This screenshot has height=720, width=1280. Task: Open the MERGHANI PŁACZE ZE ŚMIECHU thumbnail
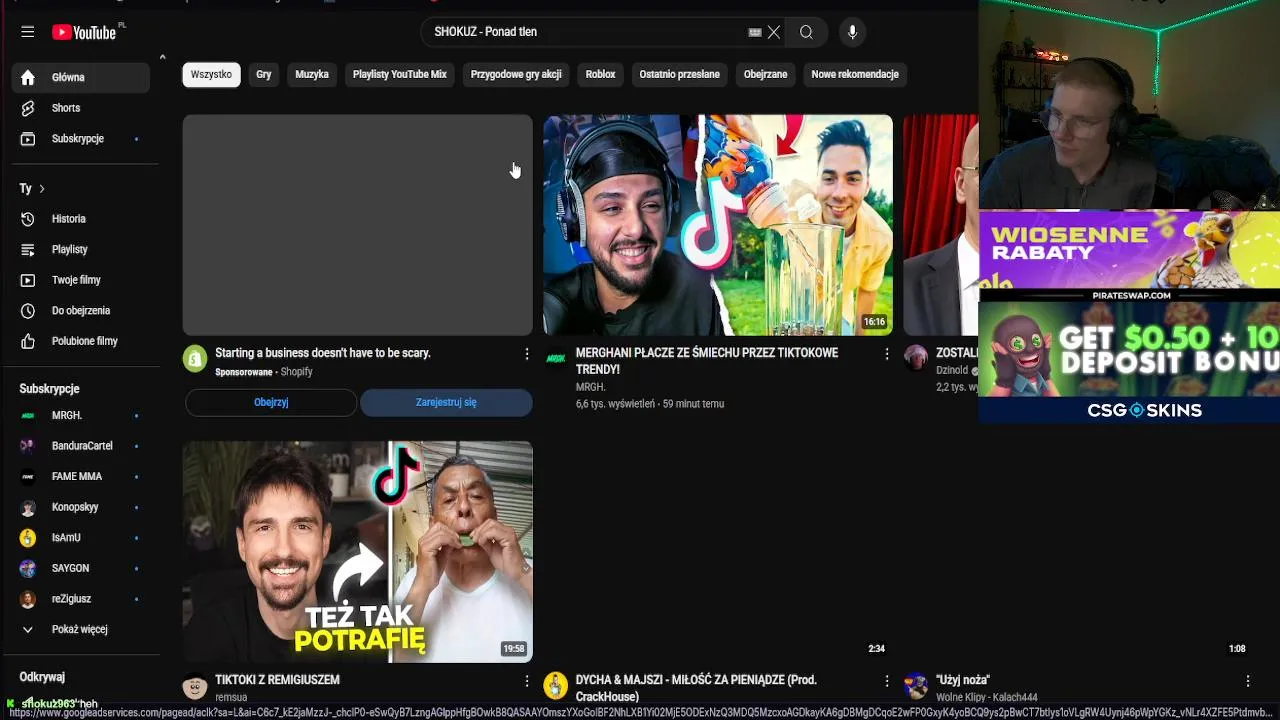point(718,225)
